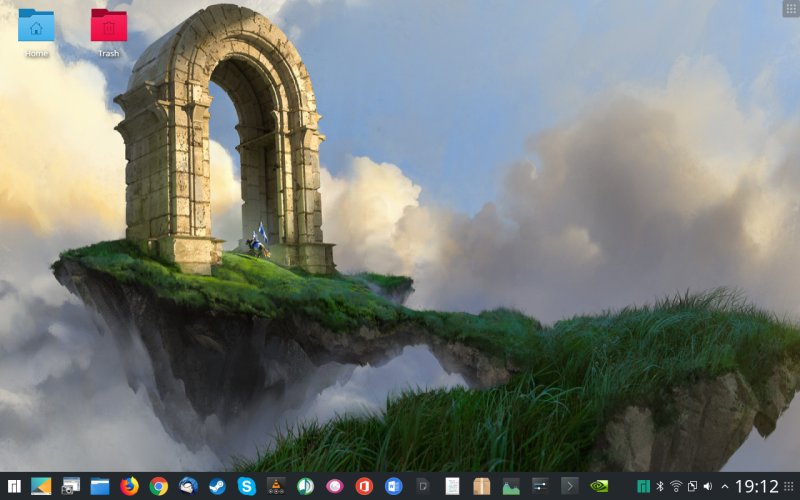The image size is (800, 500).
Task: Launch VLC media player from taskbar
Action: [276, 486]
